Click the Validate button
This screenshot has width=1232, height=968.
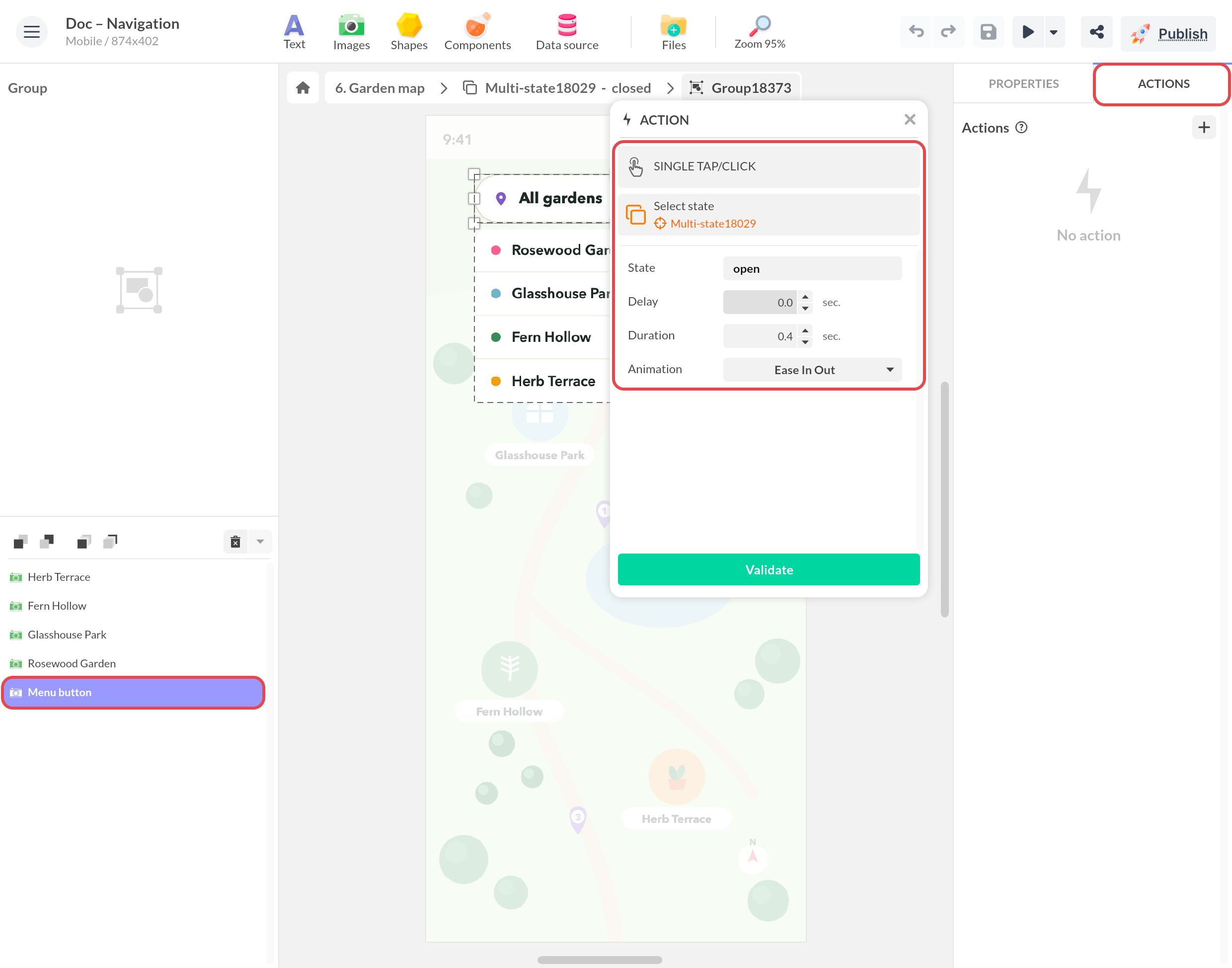769,569
